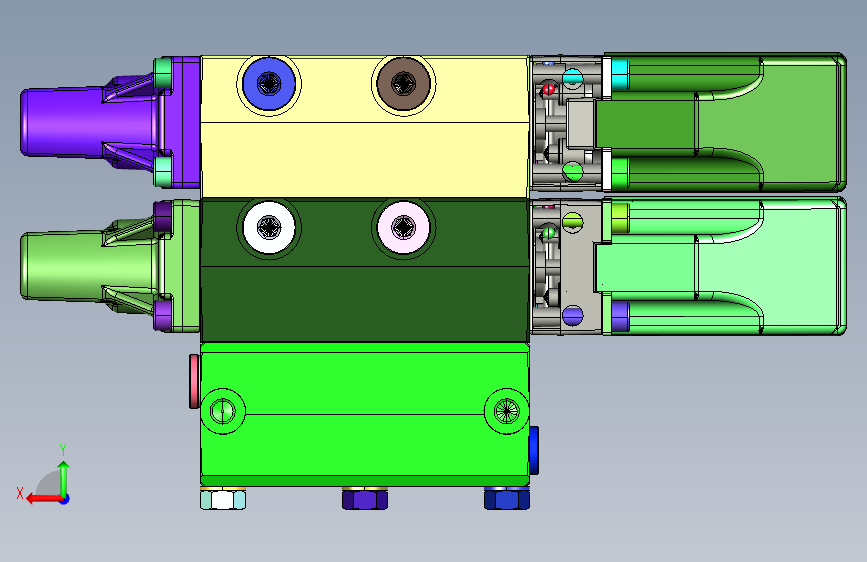The image size is (867, 562).
Task: Select the white hex nut under base
Action: pyautogui.click(x=223, y=499)
